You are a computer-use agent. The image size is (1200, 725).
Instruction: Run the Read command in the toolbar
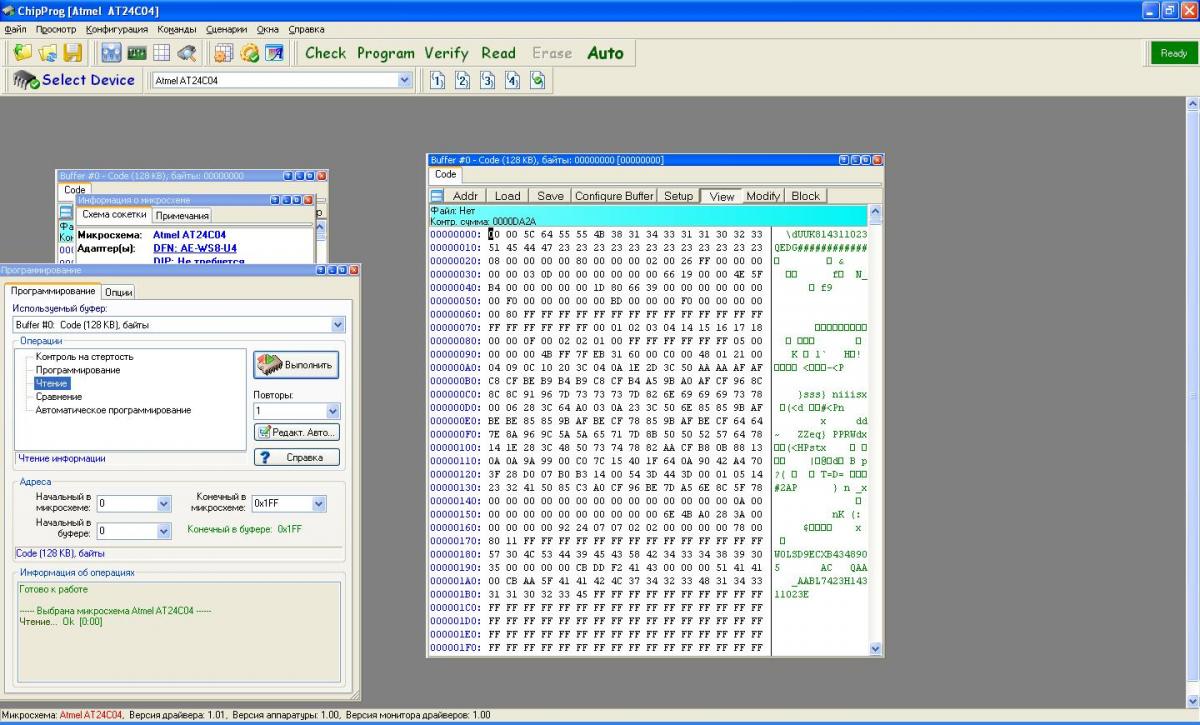(498, 53)
